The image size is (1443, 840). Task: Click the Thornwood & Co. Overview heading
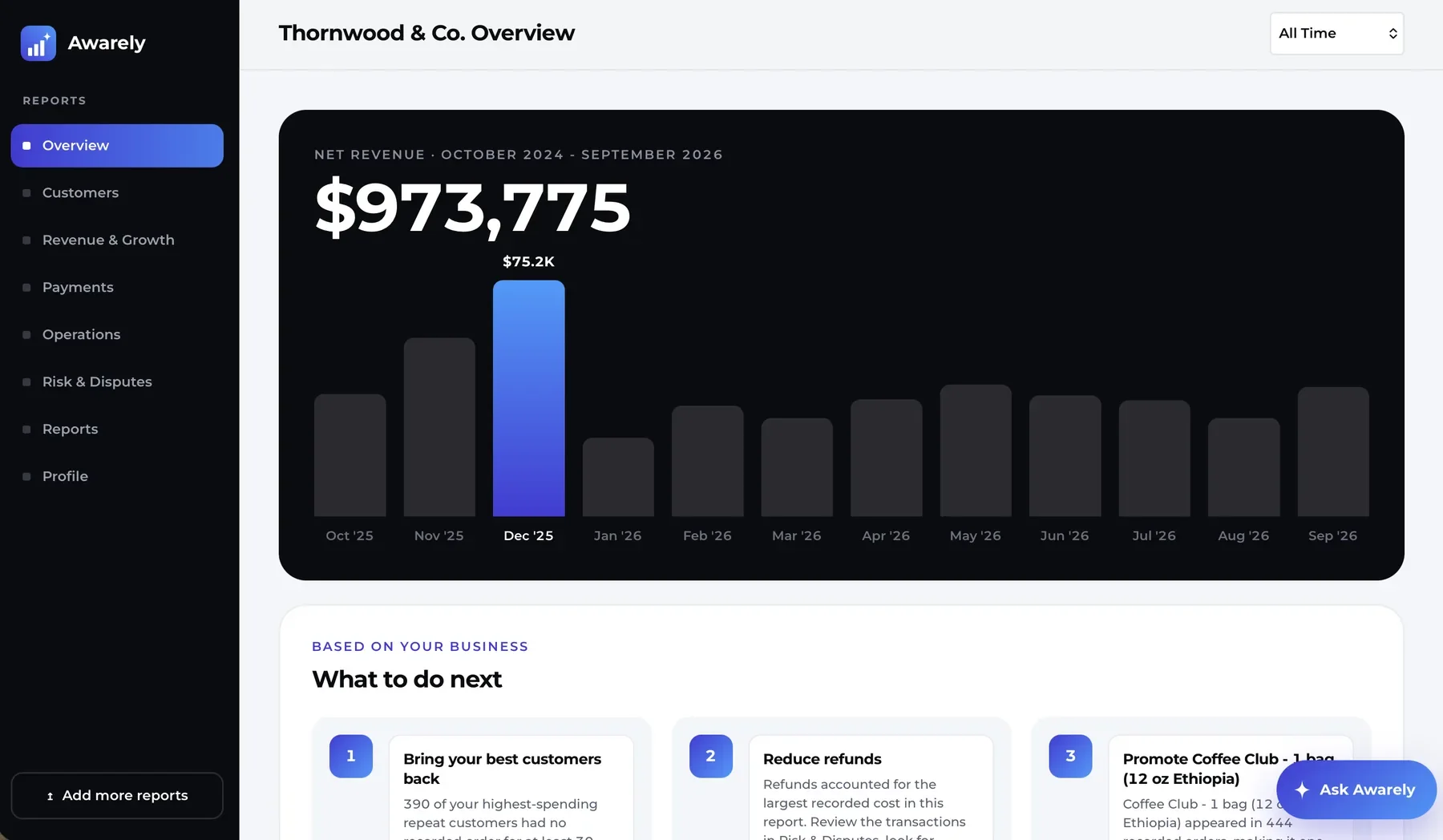426,34
